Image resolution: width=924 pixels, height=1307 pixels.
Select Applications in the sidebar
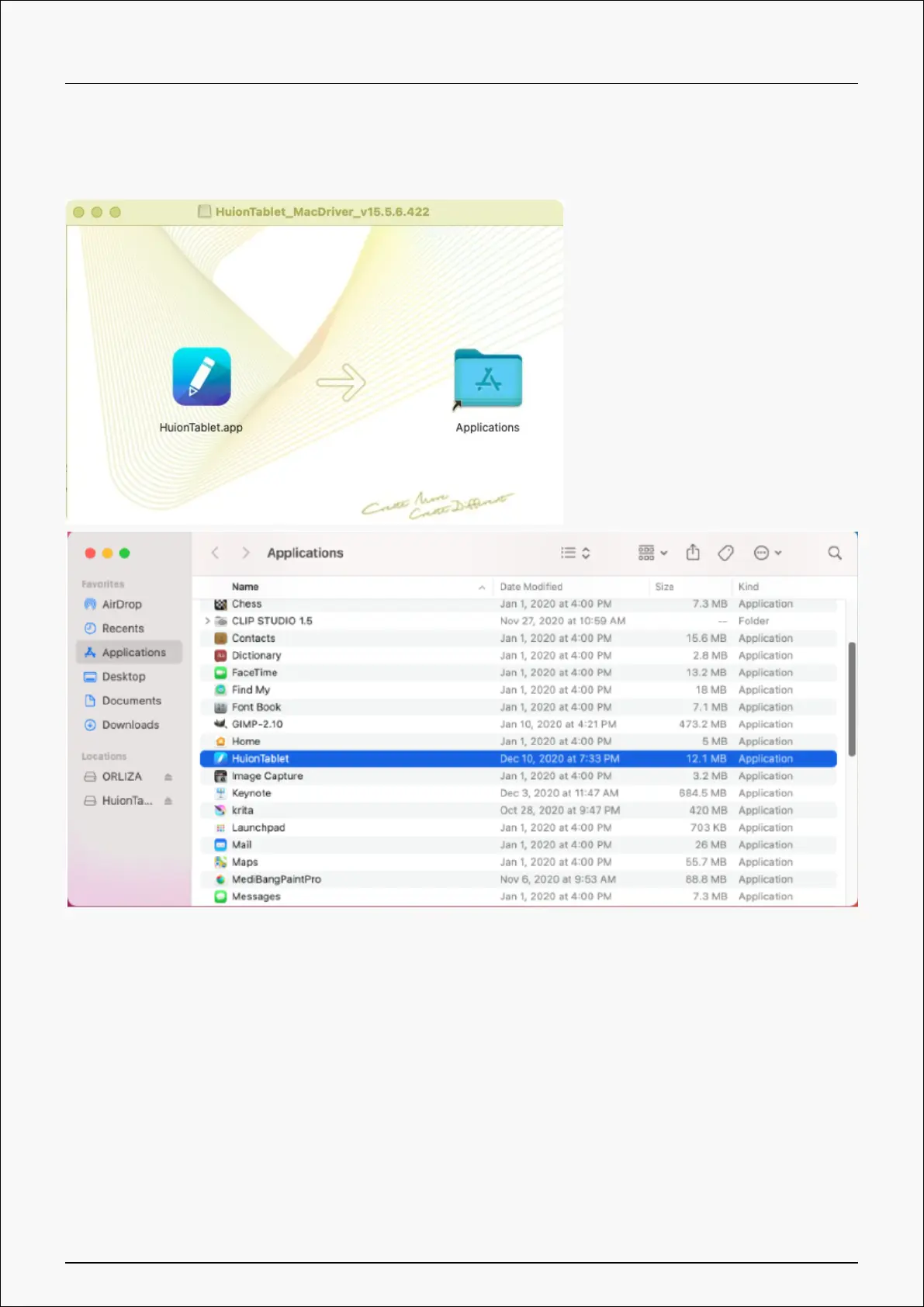[x=129, y=653]
